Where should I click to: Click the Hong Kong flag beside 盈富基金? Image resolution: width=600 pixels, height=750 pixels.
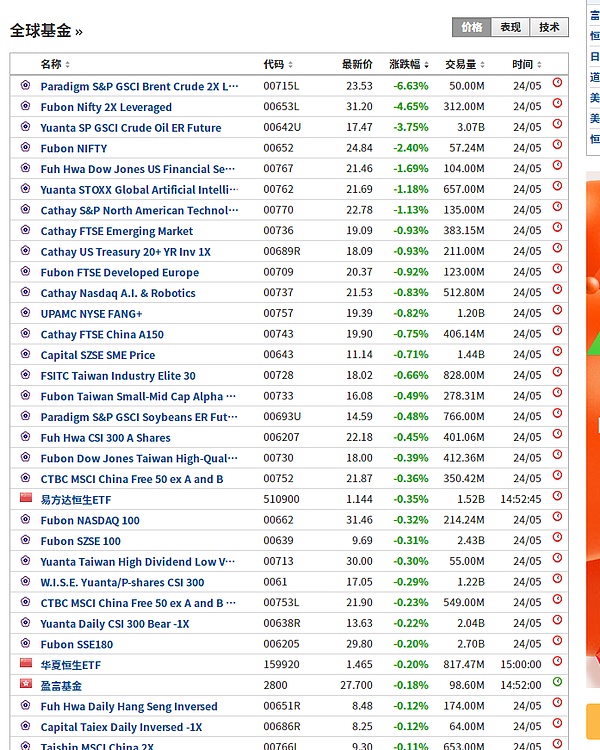tap(26, 685)
